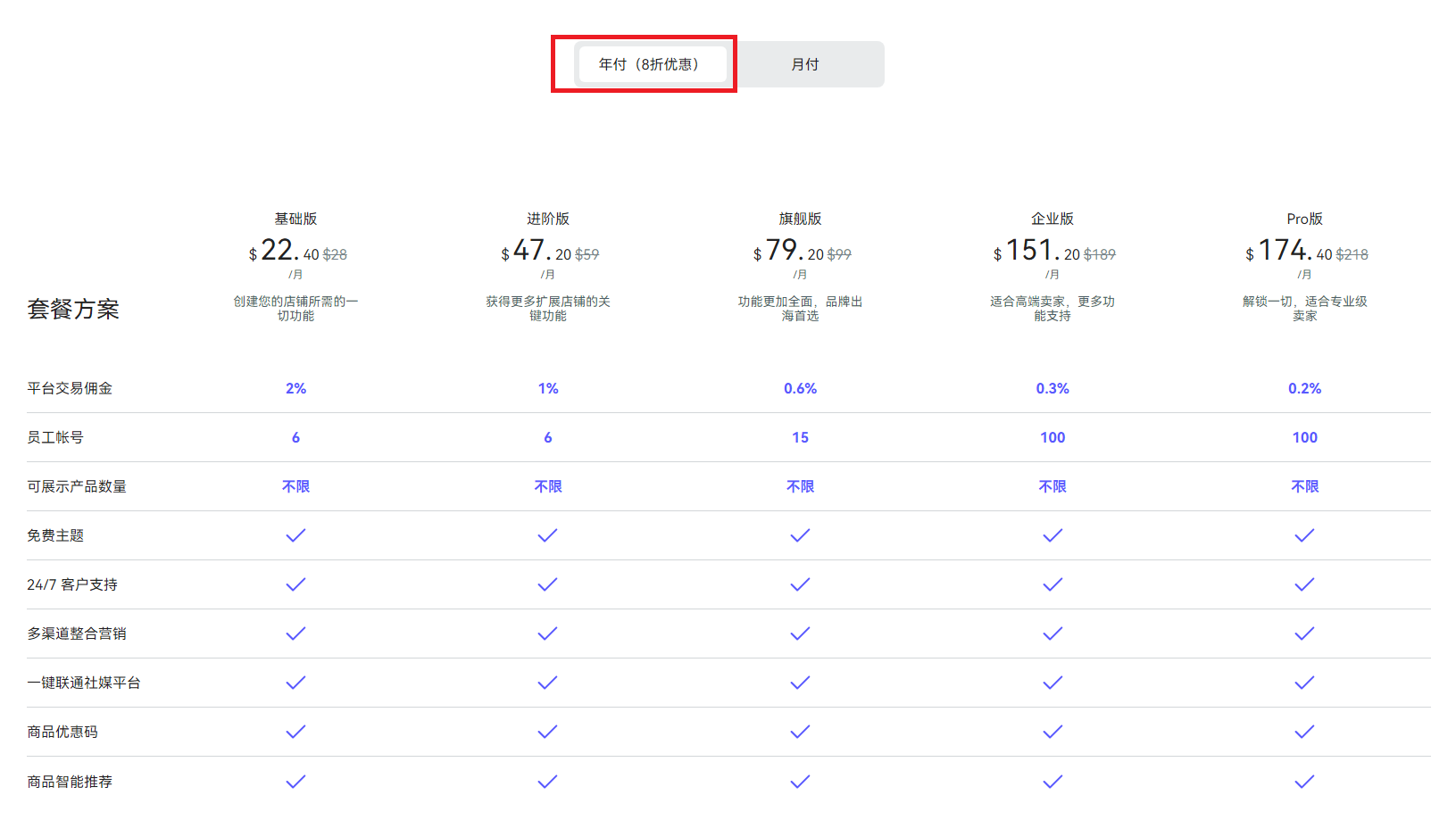Select the 企业版 plan heading
1456x820 pixels.
click(x=1052, y=219)
